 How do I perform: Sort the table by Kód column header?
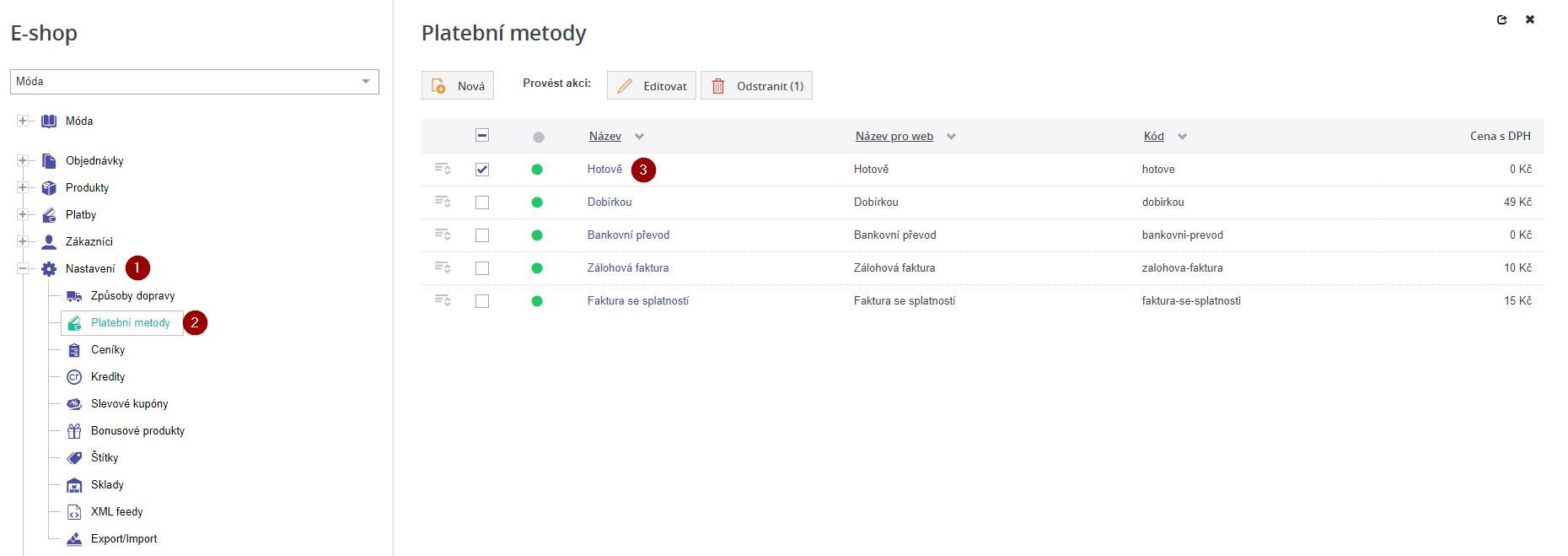point(1154,137)
